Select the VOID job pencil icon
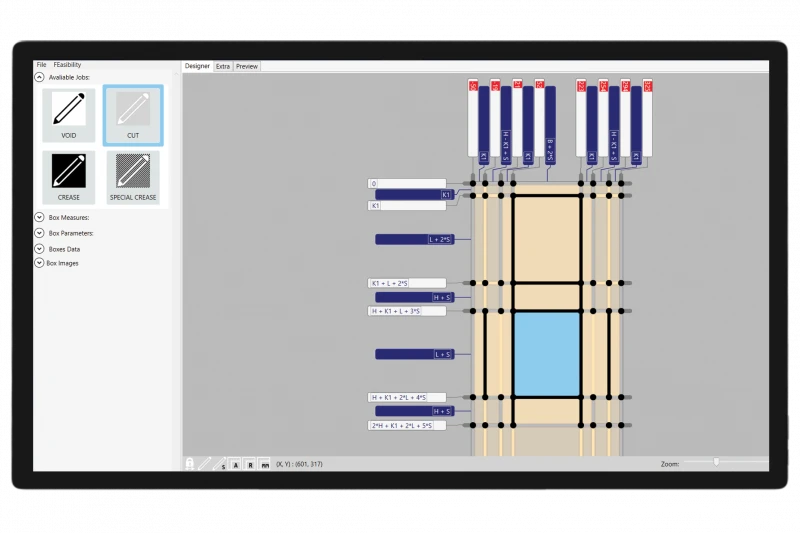800x533 pixels. 69,110
